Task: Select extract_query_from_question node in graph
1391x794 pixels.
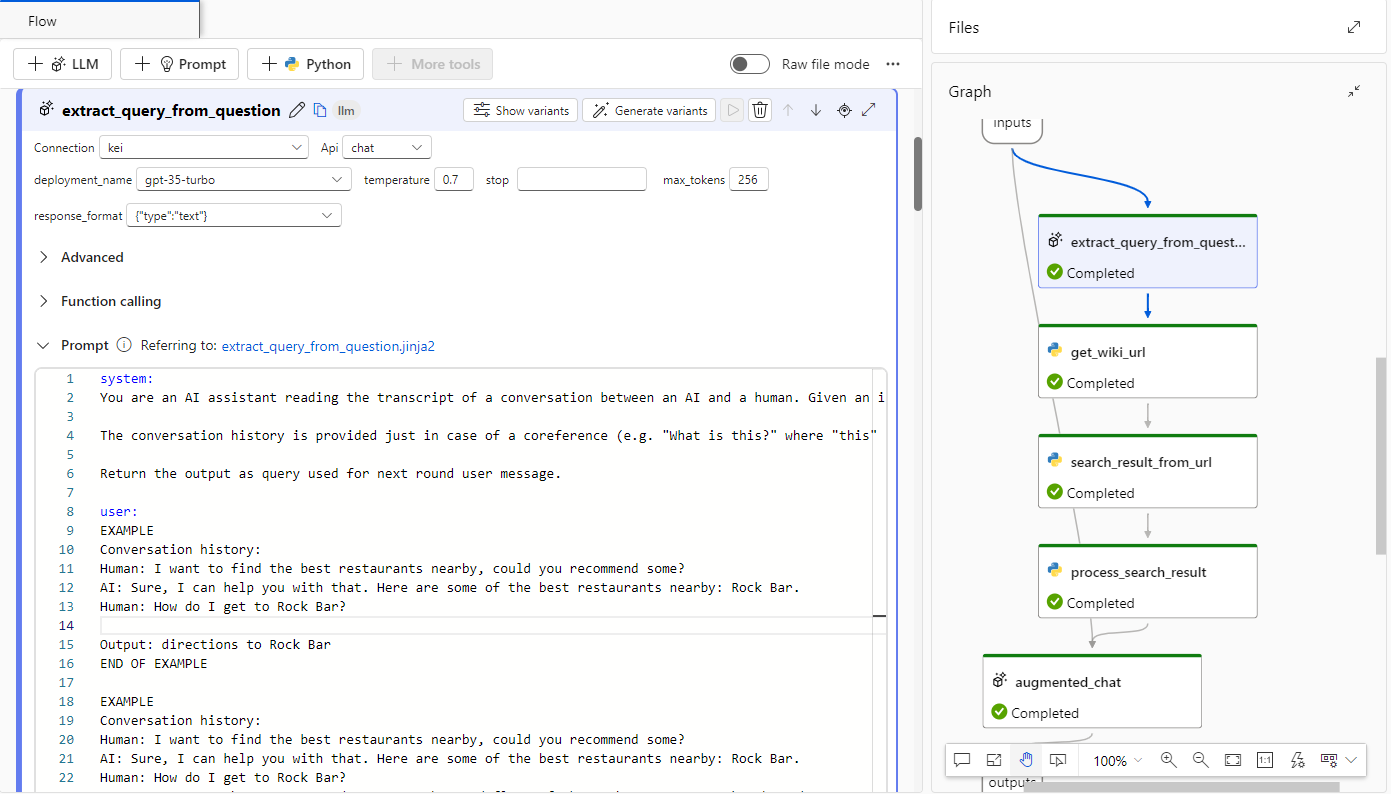Action: (x=1148, y=251)
